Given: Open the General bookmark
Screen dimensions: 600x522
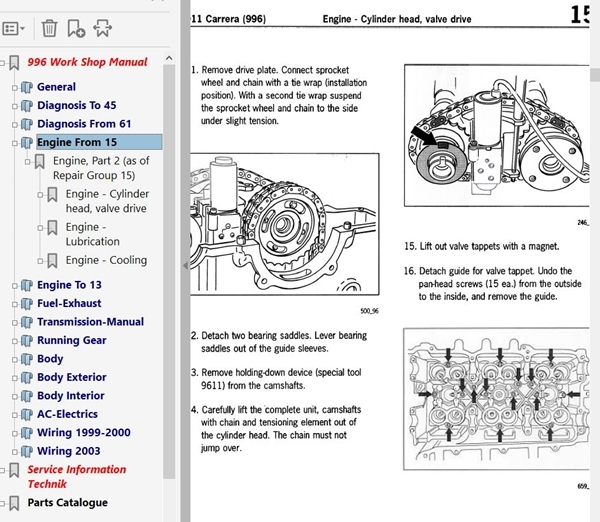Looking at the screenshot, I should click(x=56, y=87).
